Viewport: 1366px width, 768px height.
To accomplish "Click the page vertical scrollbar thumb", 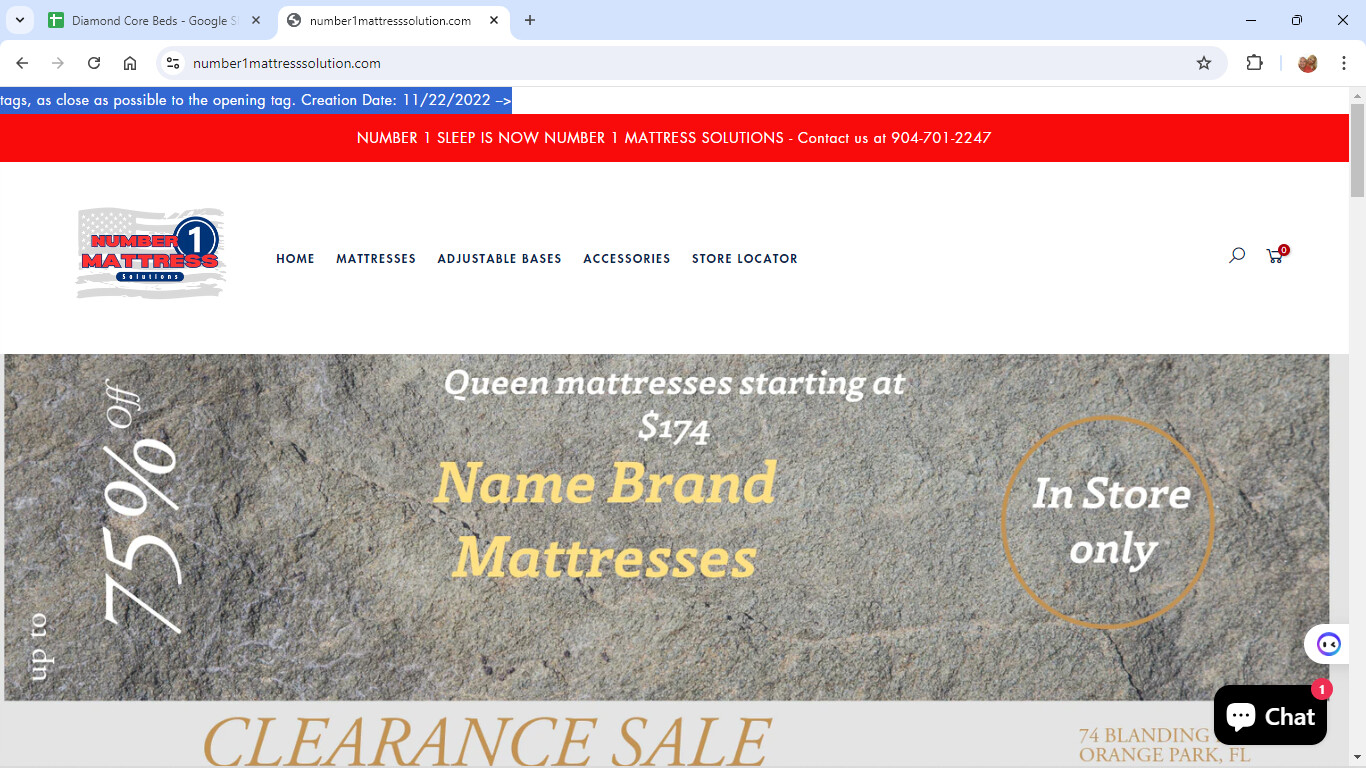I will (1357, 150).
